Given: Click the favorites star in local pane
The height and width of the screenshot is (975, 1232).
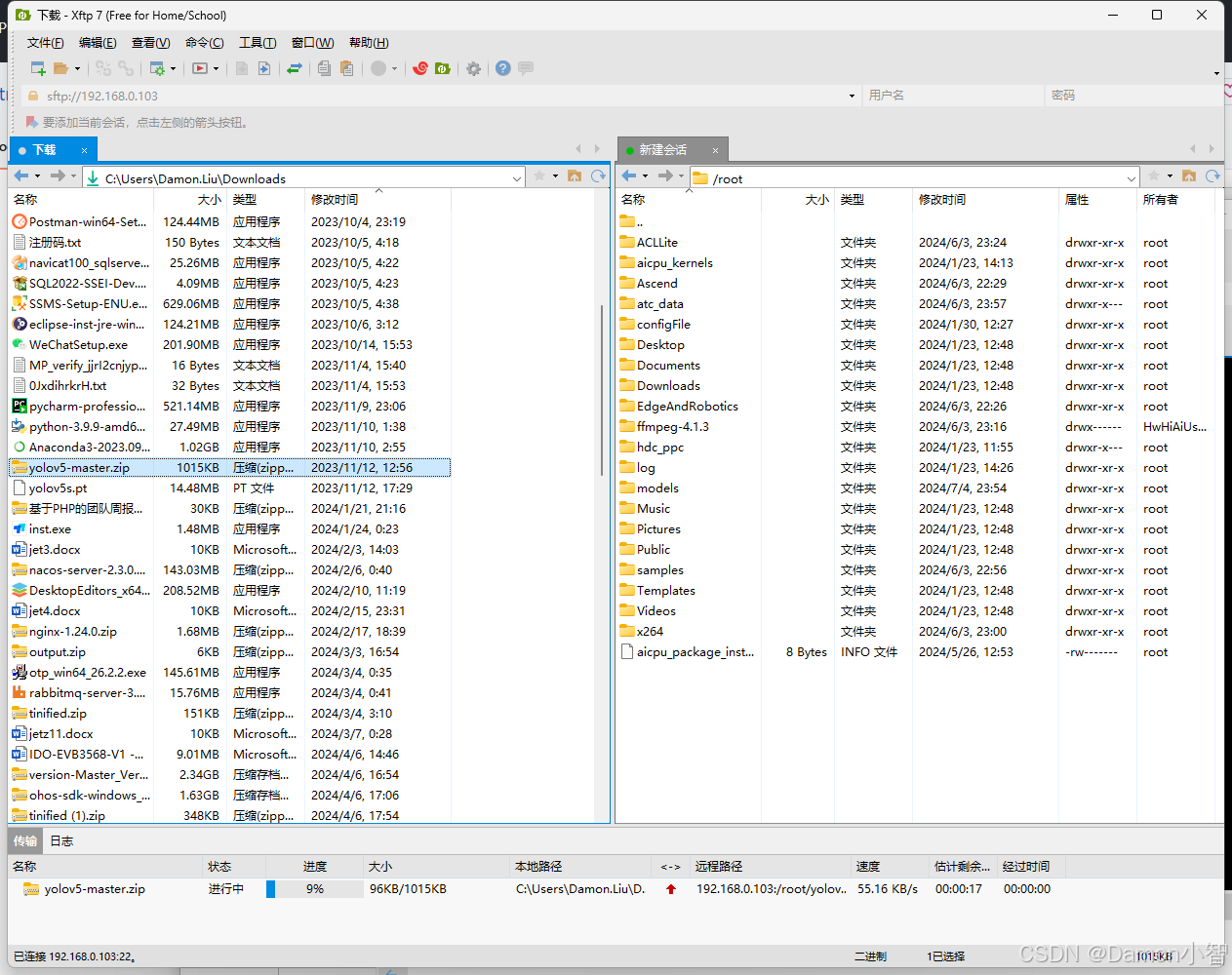Looking at the screenshot, I should [539, 176].
